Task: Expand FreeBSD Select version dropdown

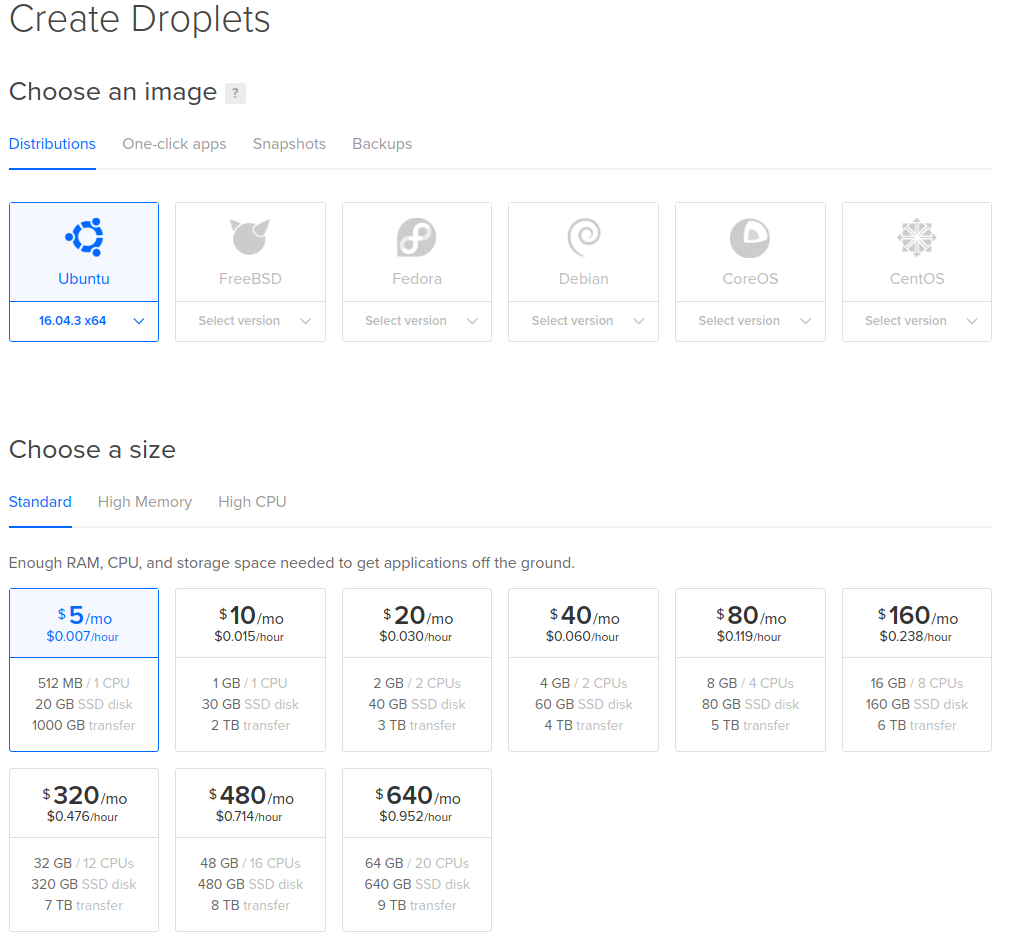Action: point(250,321)
